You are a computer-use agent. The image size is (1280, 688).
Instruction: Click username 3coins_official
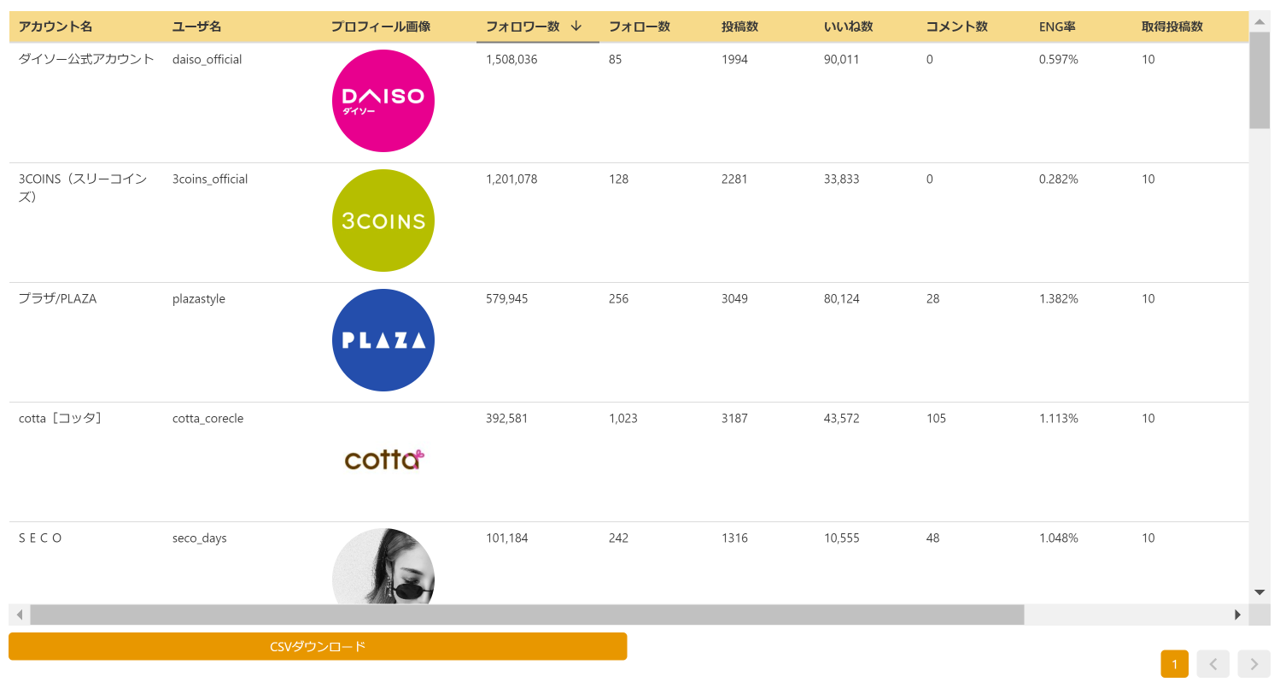210,179
